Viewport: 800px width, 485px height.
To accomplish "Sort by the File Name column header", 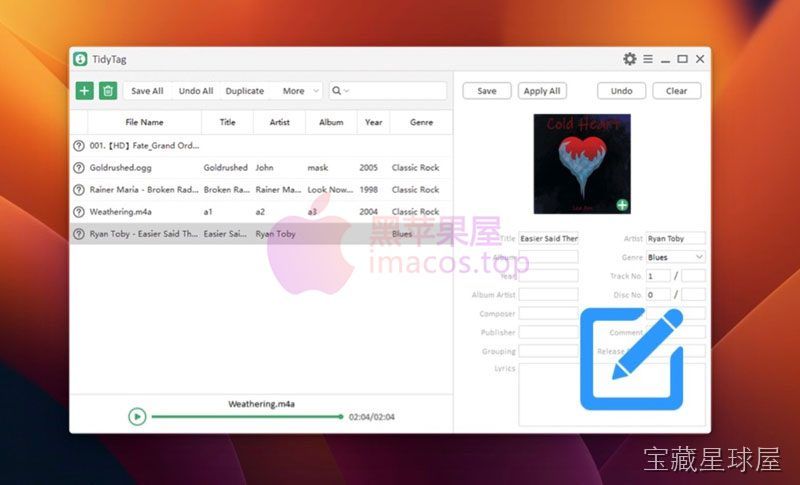I will point(144,122).
